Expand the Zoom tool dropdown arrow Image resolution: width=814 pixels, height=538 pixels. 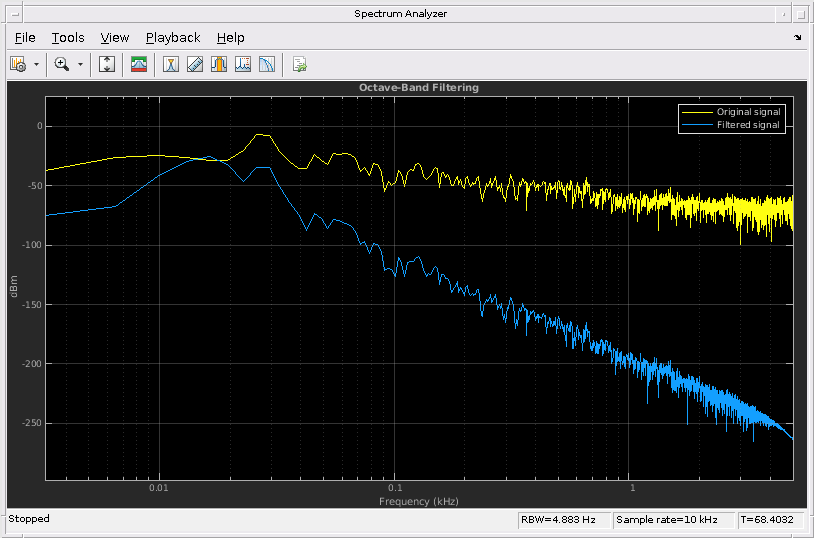coord(80,64)
